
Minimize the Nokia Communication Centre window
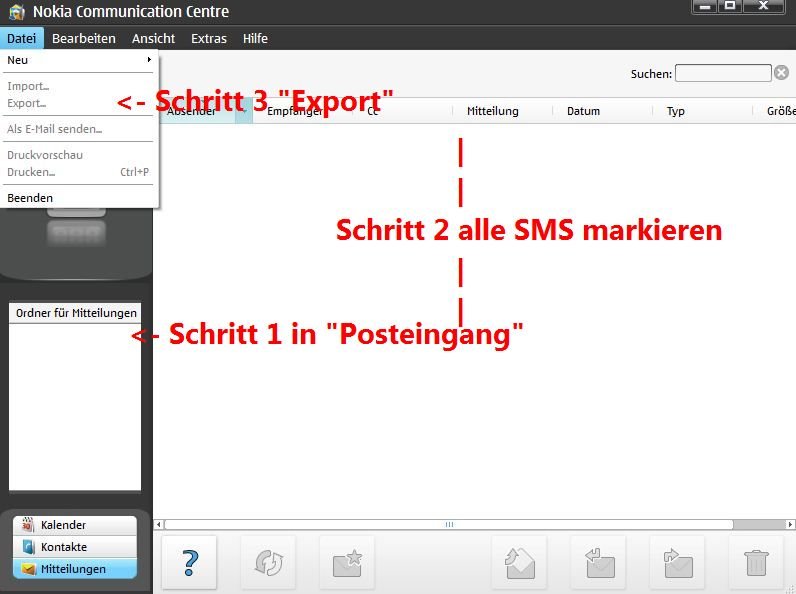point(705,6)
